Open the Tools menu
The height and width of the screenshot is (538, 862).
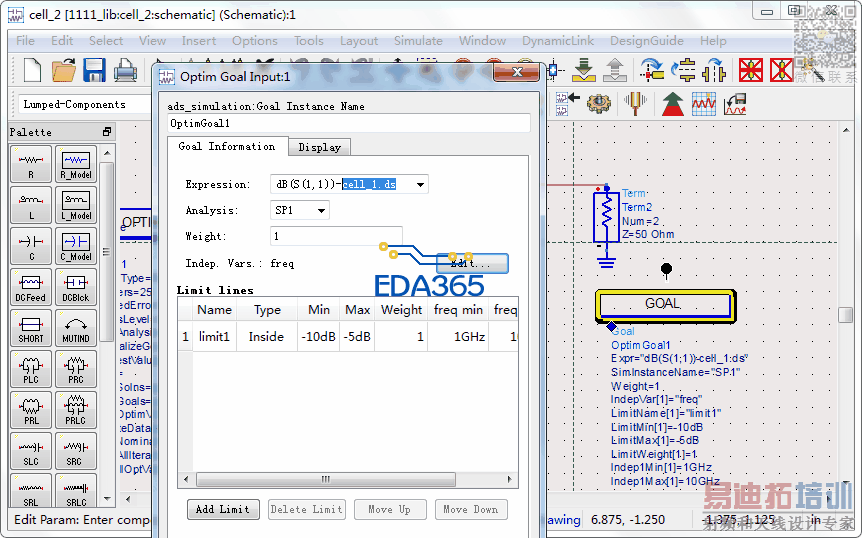(x=308, y=41)
